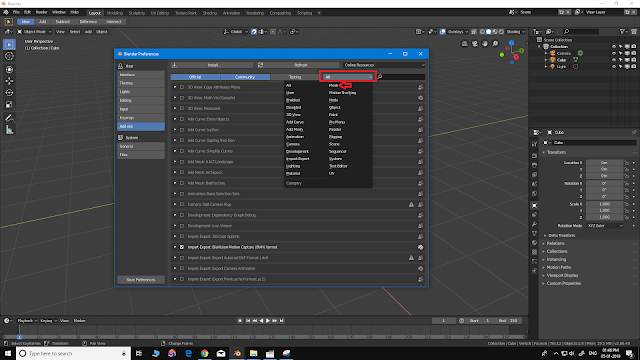The image size is (640, 360).
Task: Open the Object Mode dropdown
Action: (x=34, y=31)
